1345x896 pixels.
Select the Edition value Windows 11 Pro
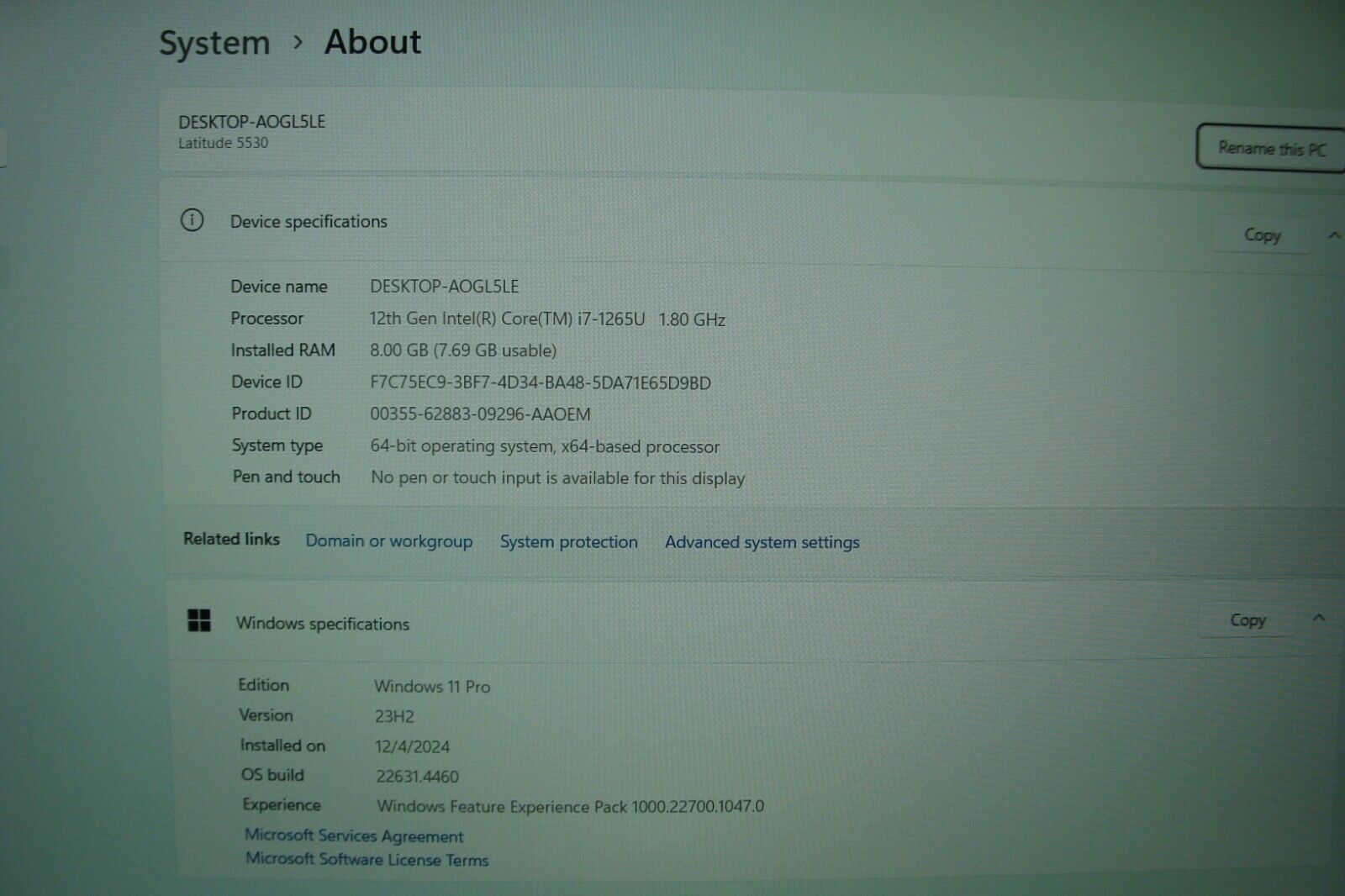pos(432,686)
